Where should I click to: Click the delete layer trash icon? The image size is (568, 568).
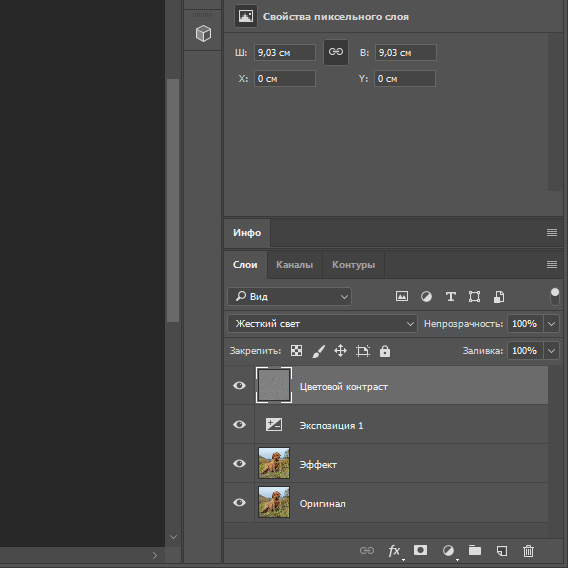pos(528,551)
